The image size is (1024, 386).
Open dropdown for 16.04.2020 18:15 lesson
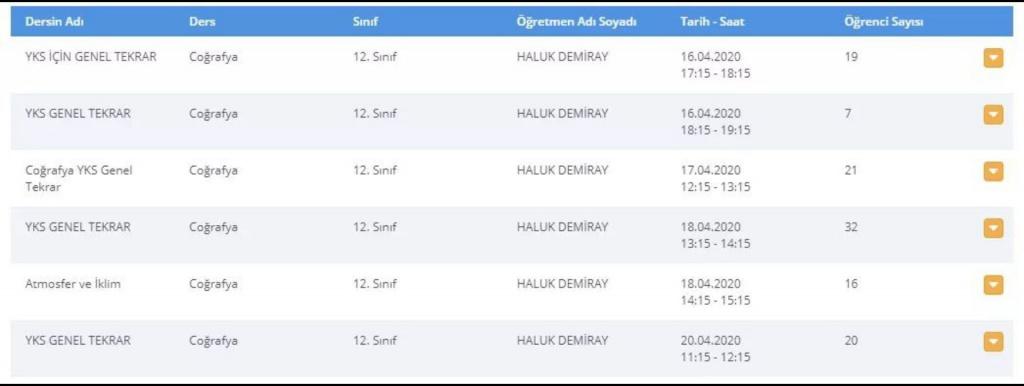(x=993, y=115)
